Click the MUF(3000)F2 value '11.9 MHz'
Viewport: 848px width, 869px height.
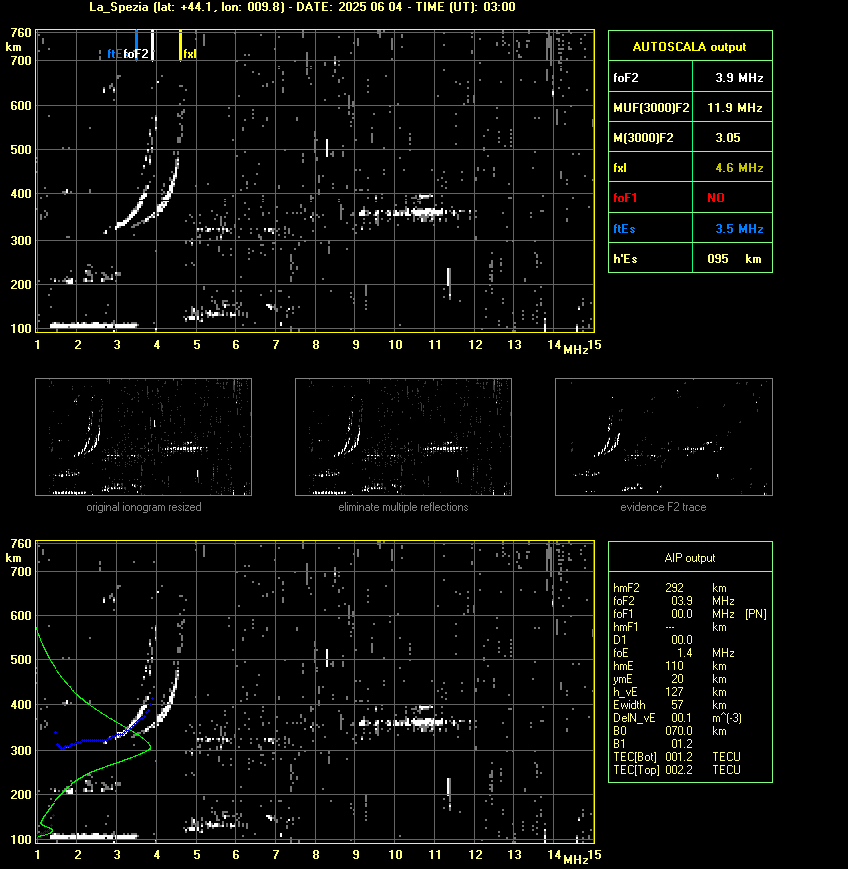click(735, 108)
